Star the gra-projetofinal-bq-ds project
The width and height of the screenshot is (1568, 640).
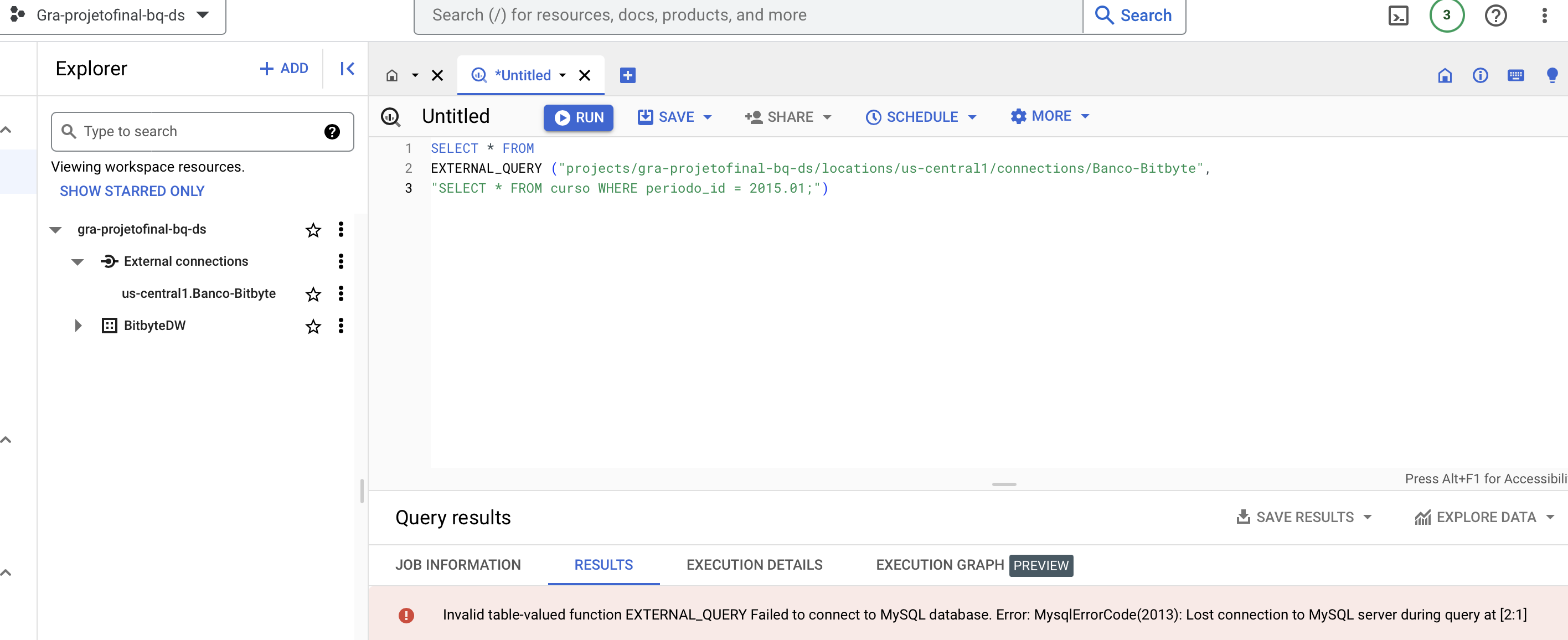point(313,230)
